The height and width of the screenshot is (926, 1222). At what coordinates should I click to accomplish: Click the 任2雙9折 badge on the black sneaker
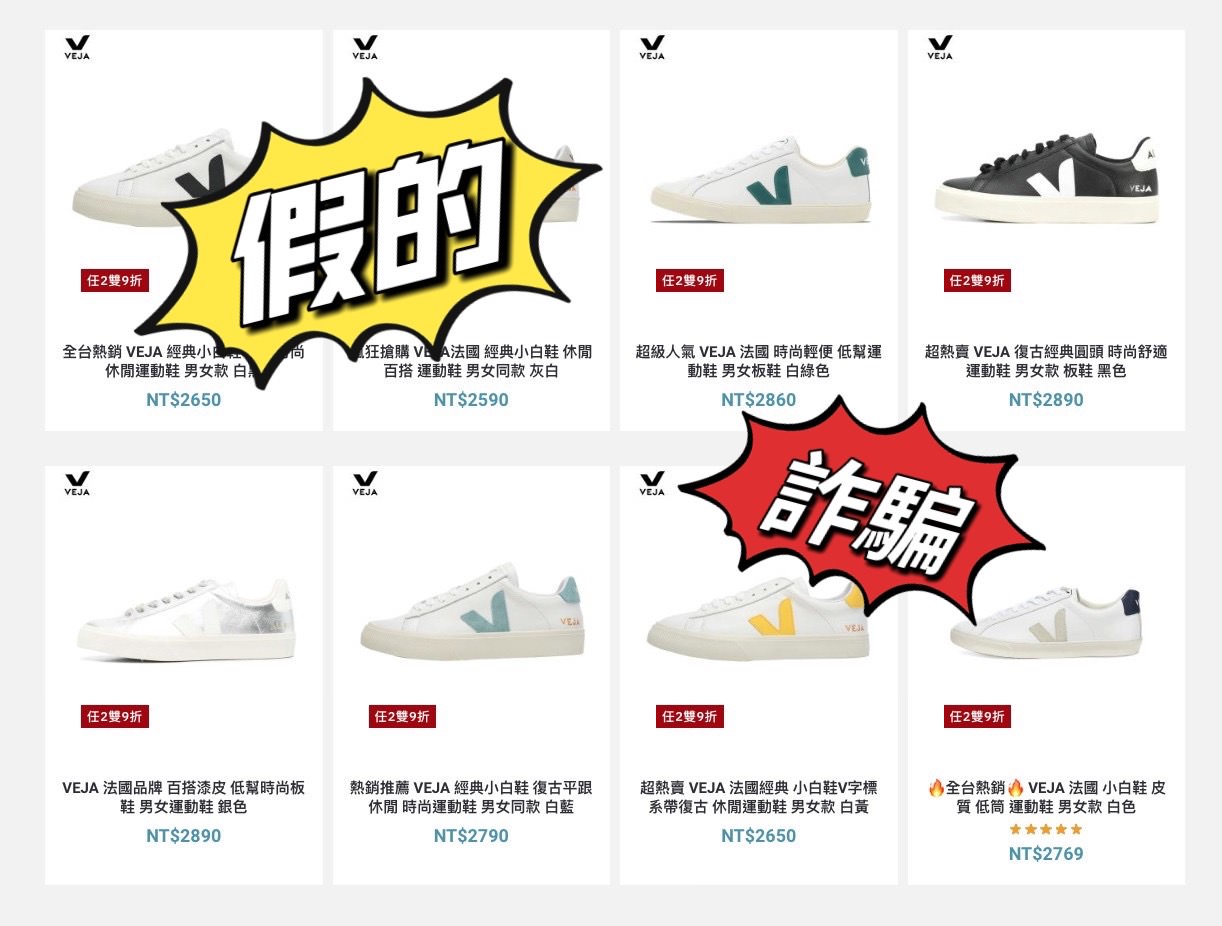pos(977,281)
